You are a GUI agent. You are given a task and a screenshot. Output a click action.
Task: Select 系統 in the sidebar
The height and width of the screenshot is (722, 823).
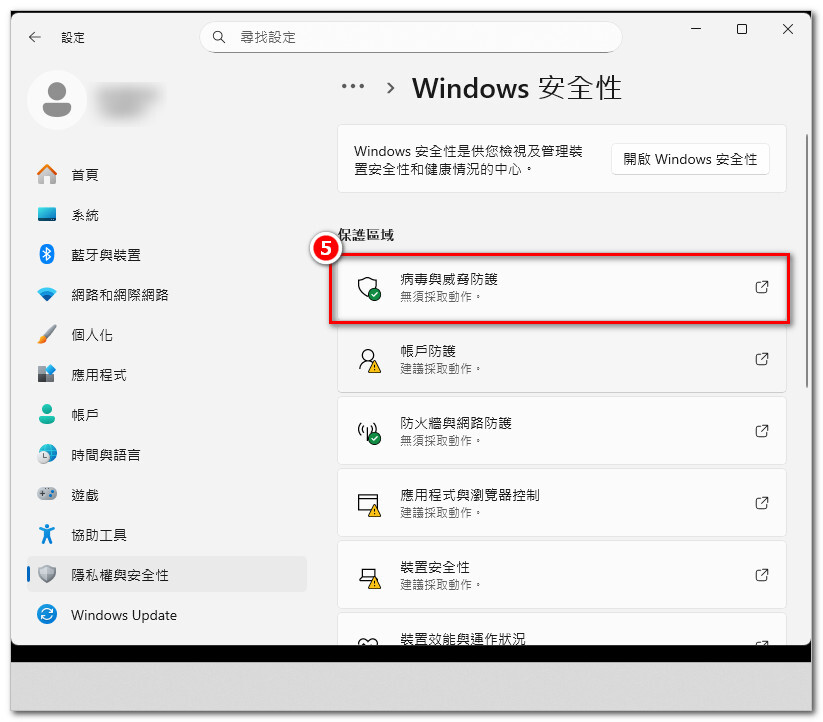point(84,215)
